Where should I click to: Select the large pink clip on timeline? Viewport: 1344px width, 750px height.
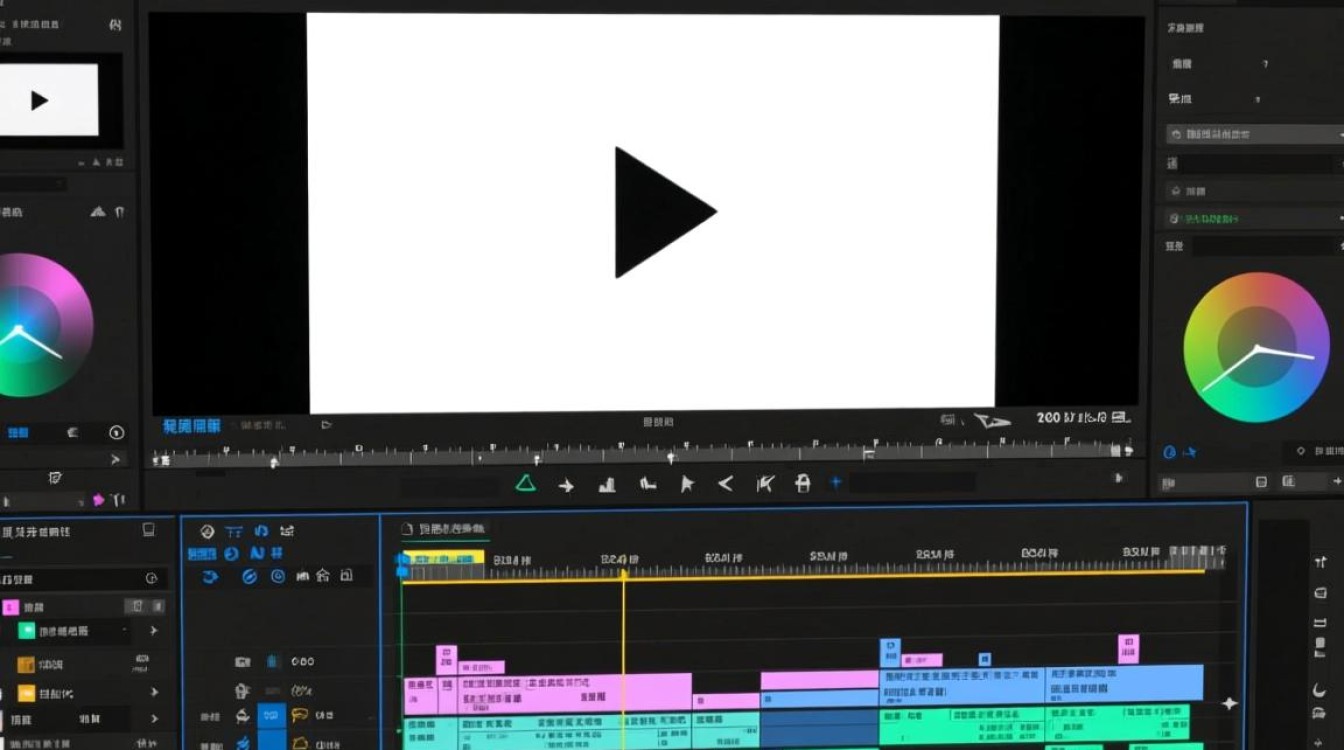click(x=575, y=692)
